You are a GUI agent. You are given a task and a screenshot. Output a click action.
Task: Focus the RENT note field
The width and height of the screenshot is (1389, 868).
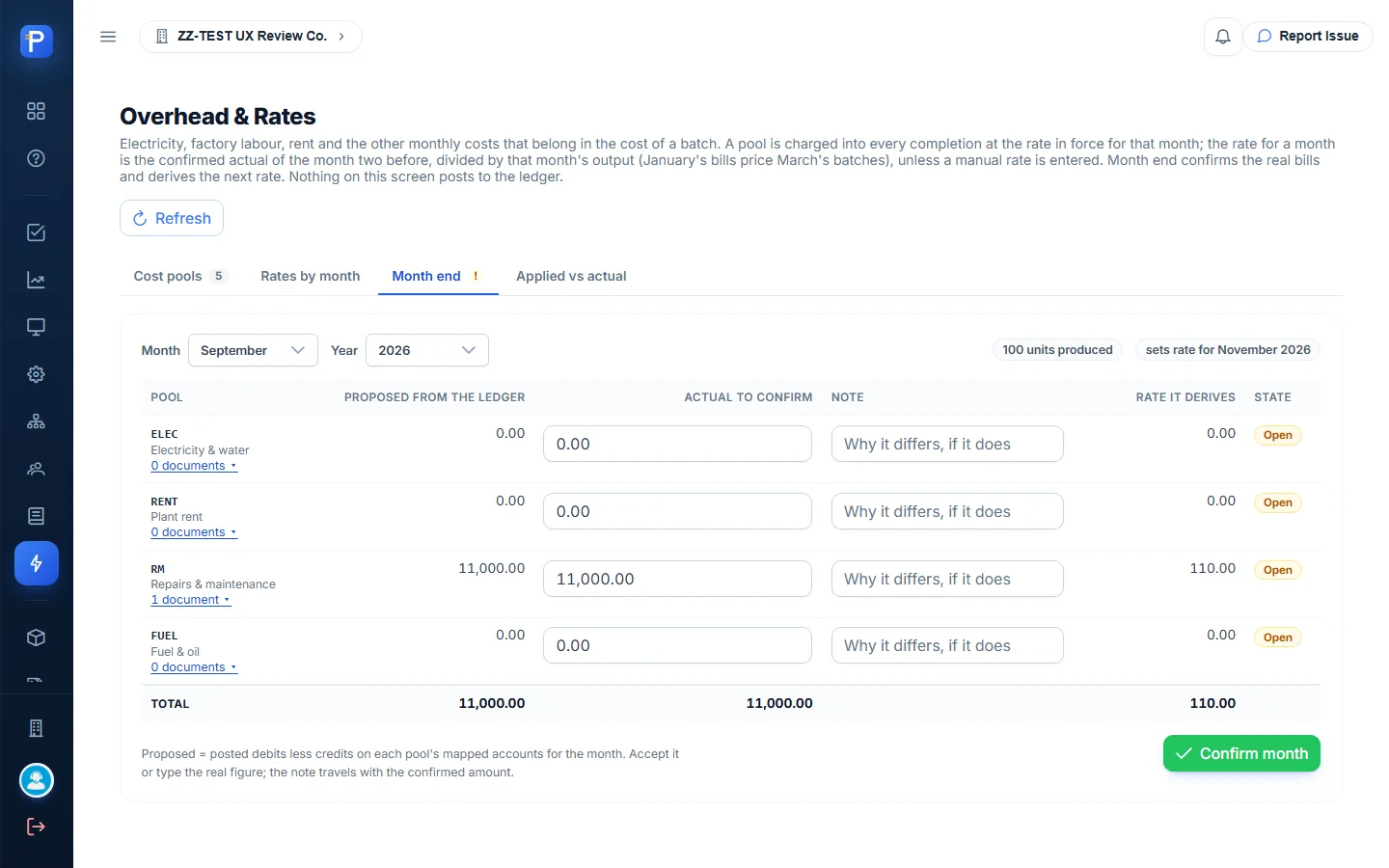point(947,511)
